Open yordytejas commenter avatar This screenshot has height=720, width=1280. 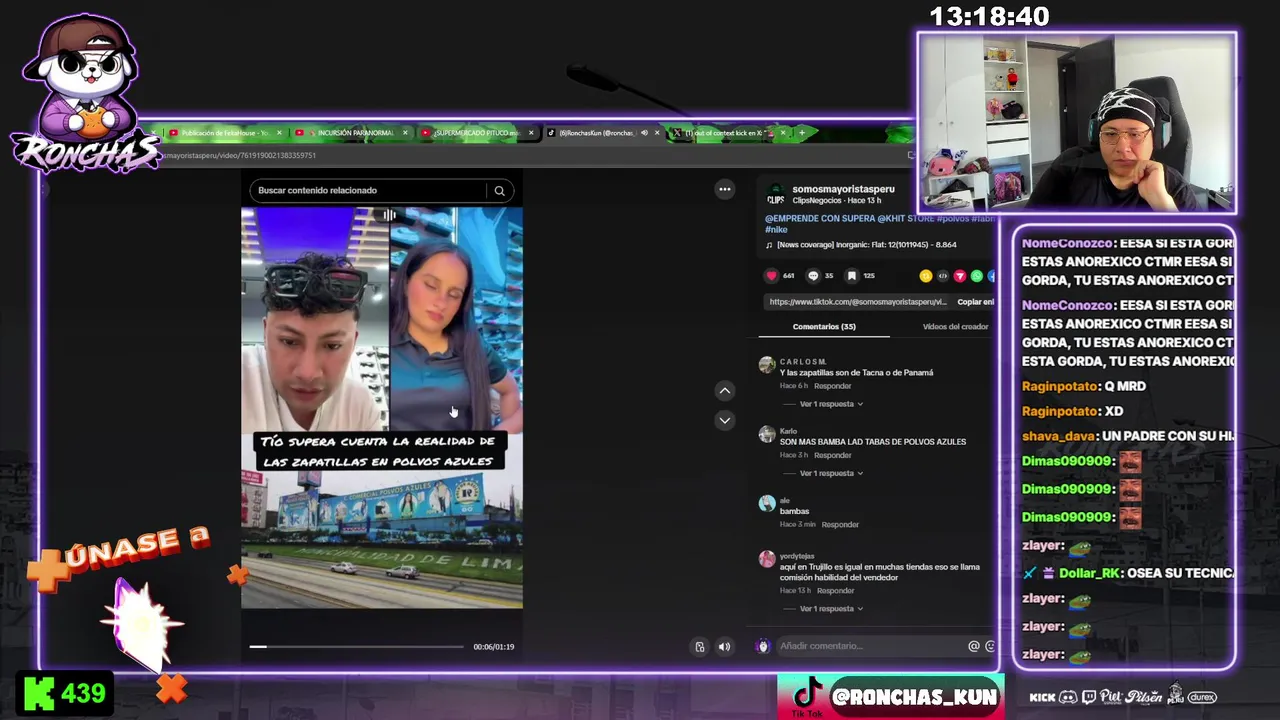[x=767, y=560]
